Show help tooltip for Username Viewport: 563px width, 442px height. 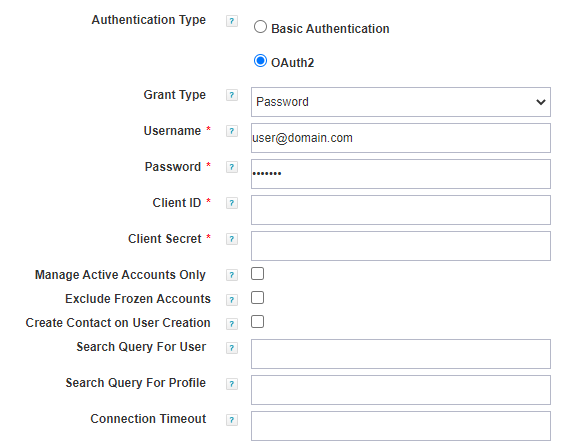point(232,131)
